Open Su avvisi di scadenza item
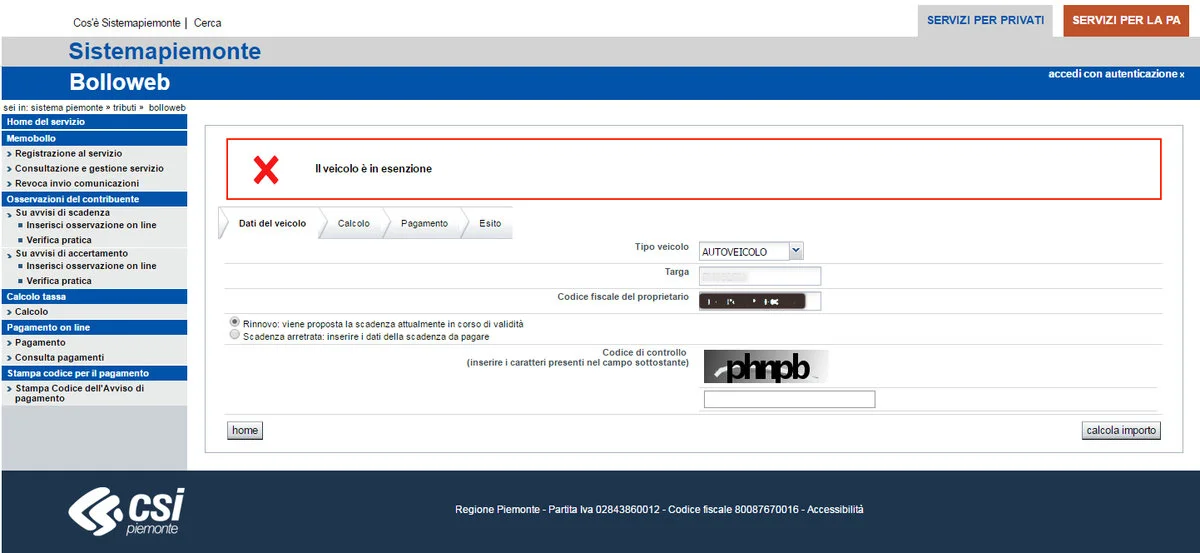 pyautogui.click(x=63, y=212)
